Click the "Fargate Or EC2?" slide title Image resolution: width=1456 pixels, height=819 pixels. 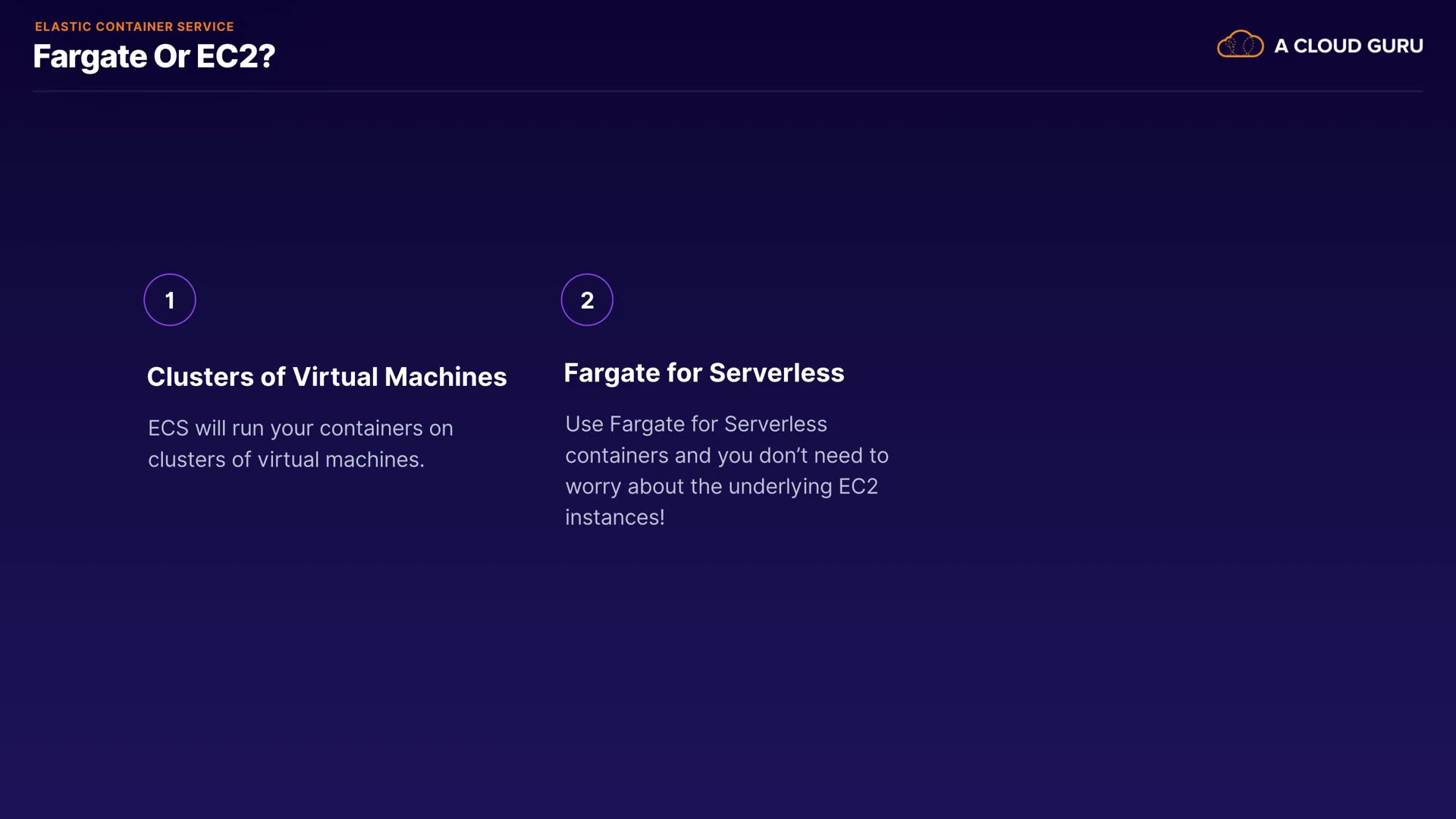tap(154, 56)
